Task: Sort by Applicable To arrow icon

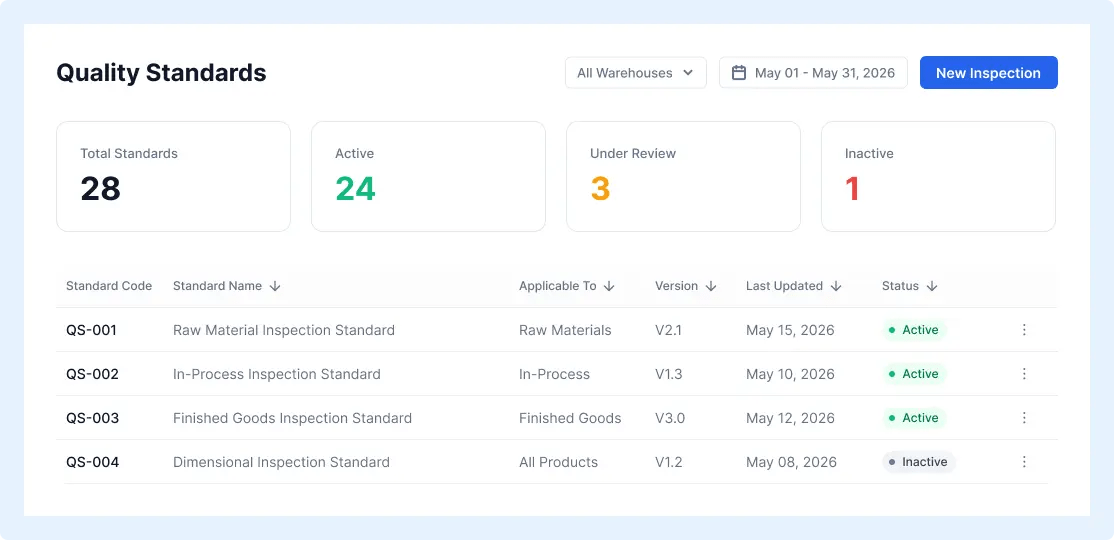Action: tap(609, 286)
